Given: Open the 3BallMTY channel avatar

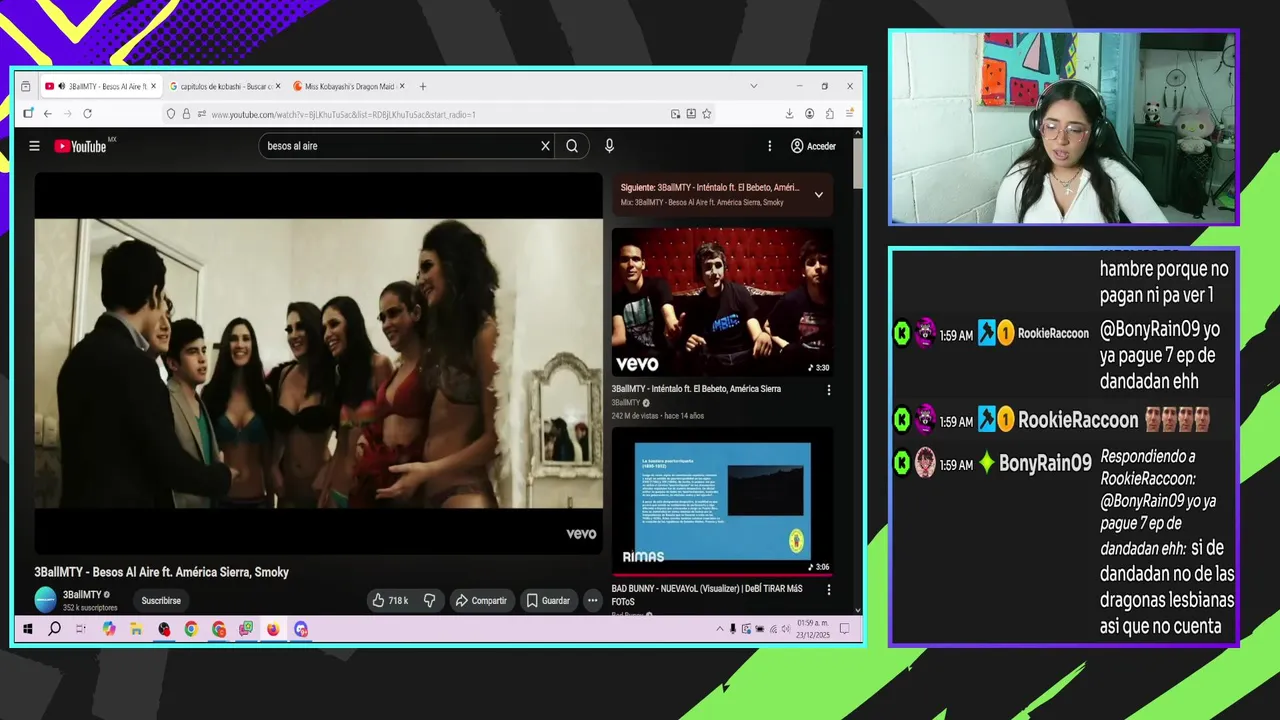Looking at the screenshot, I should (x=46, y=600).
